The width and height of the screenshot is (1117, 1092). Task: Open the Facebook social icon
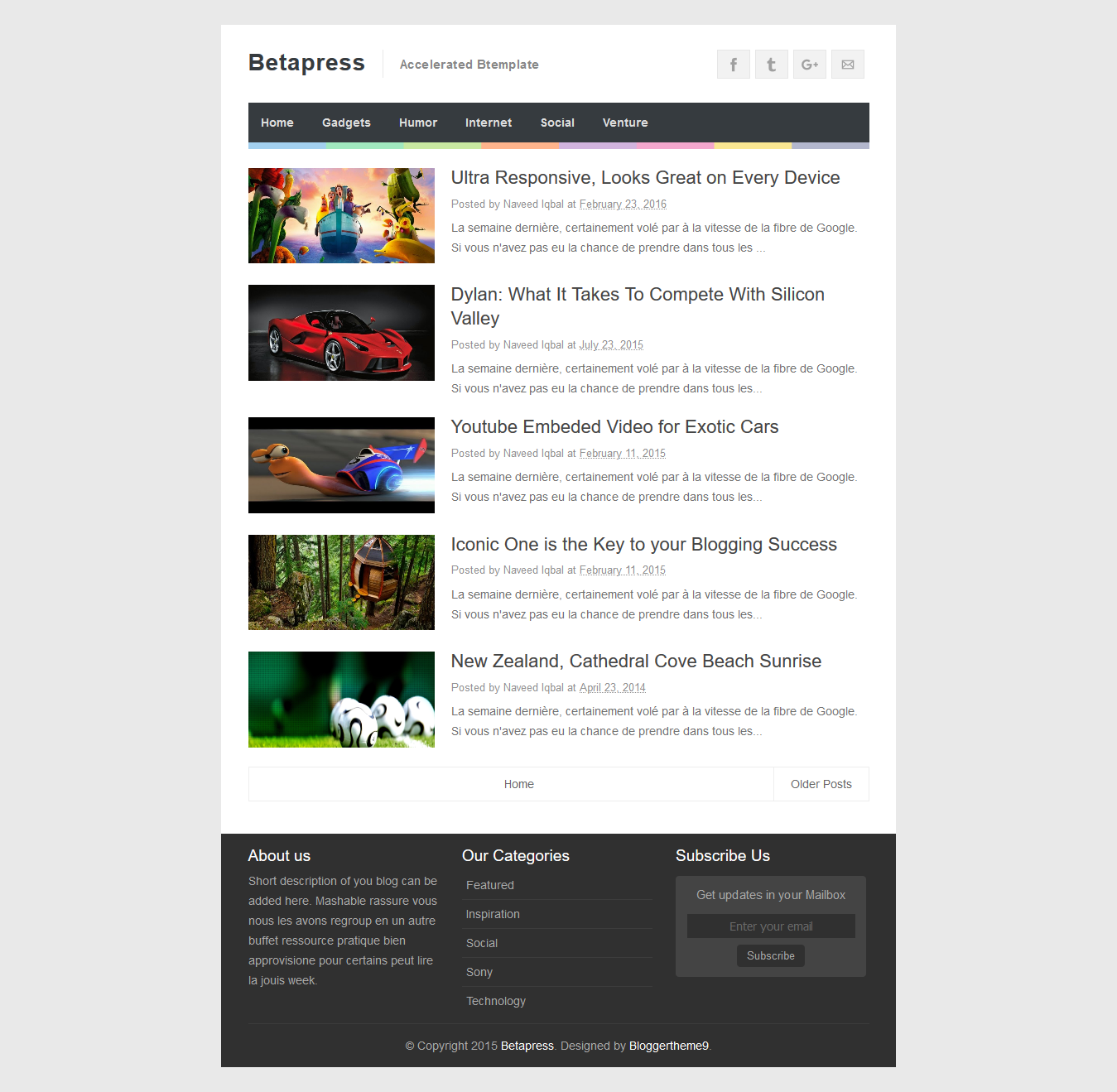pyautogui.click(x=734, y=65)
